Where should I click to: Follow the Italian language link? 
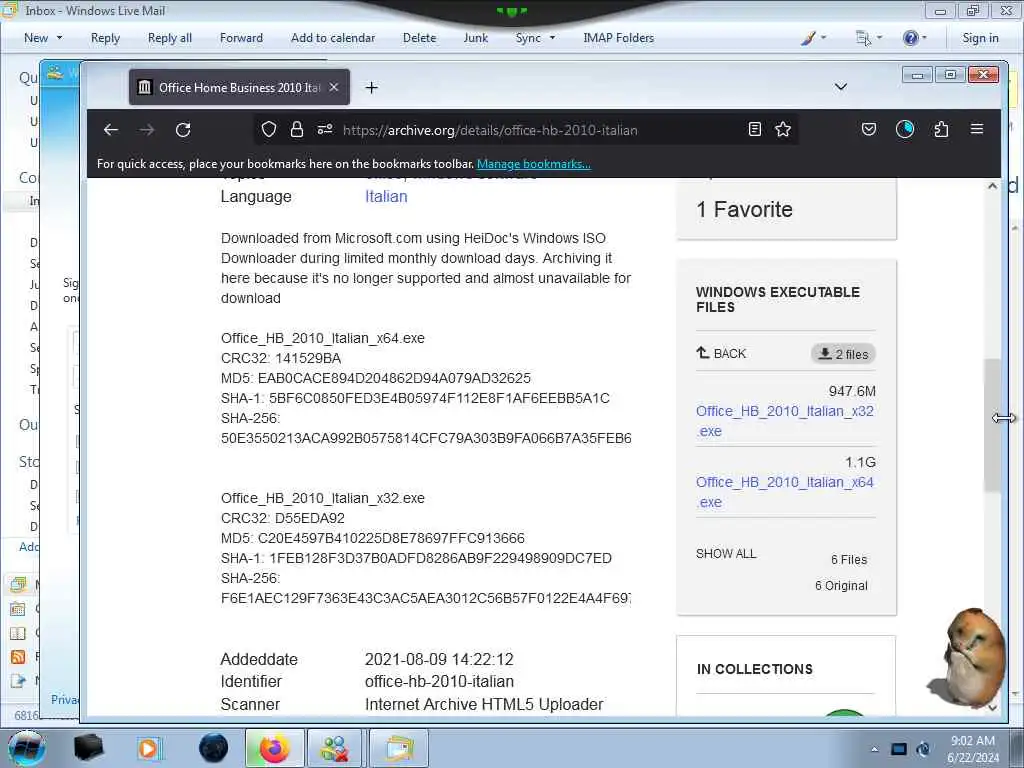tap(386, 197)
